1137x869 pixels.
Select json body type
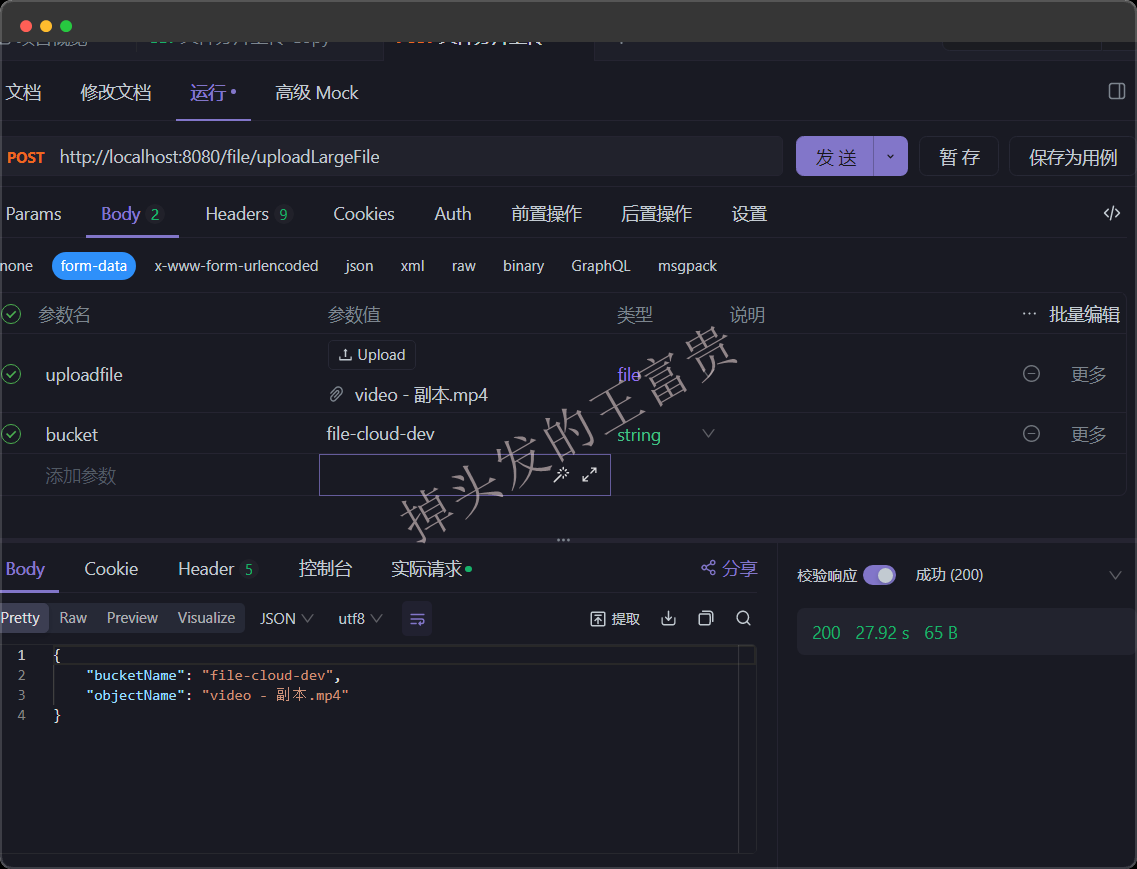[359, 266]
